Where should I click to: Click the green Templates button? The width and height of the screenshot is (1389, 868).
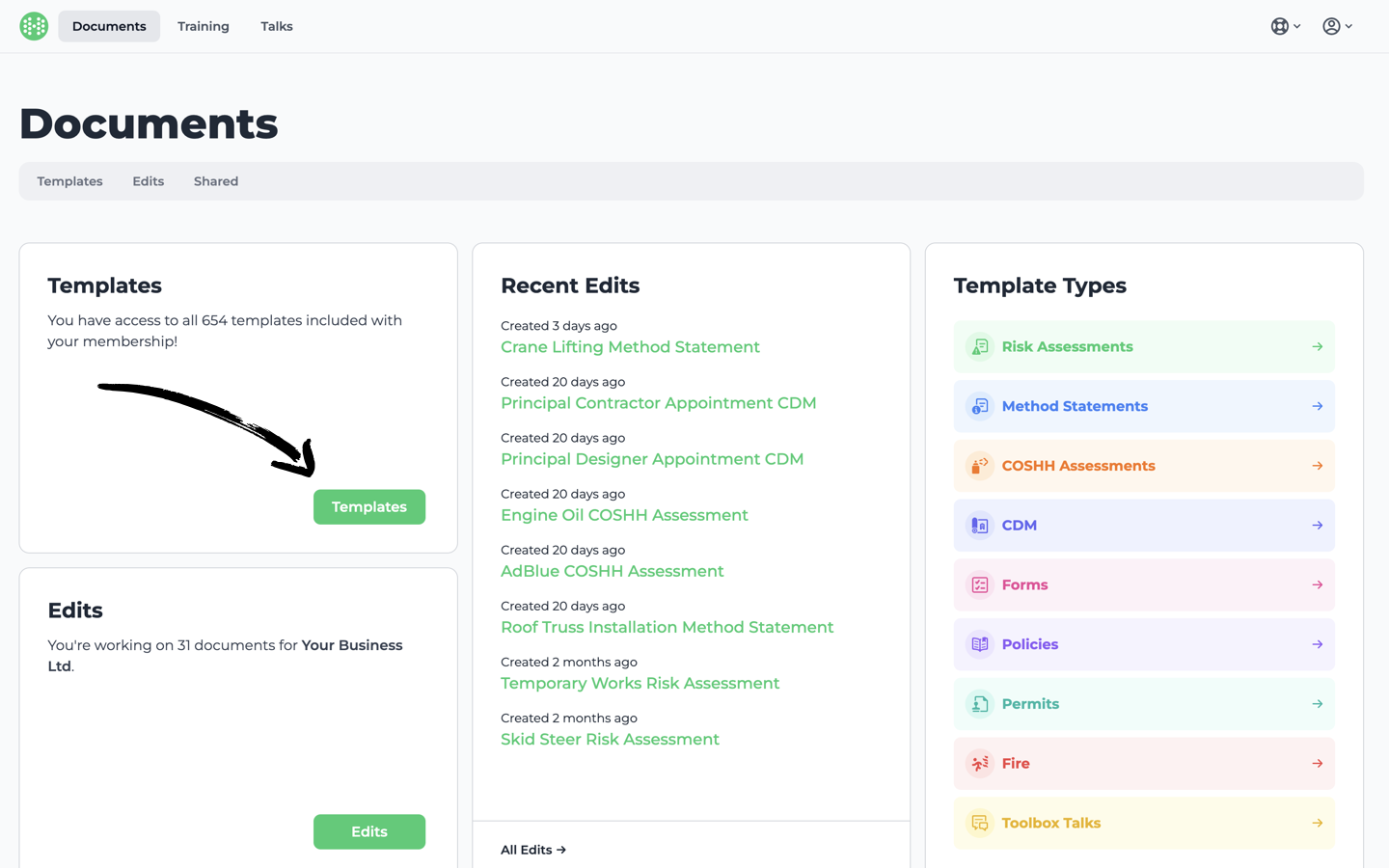369,506
